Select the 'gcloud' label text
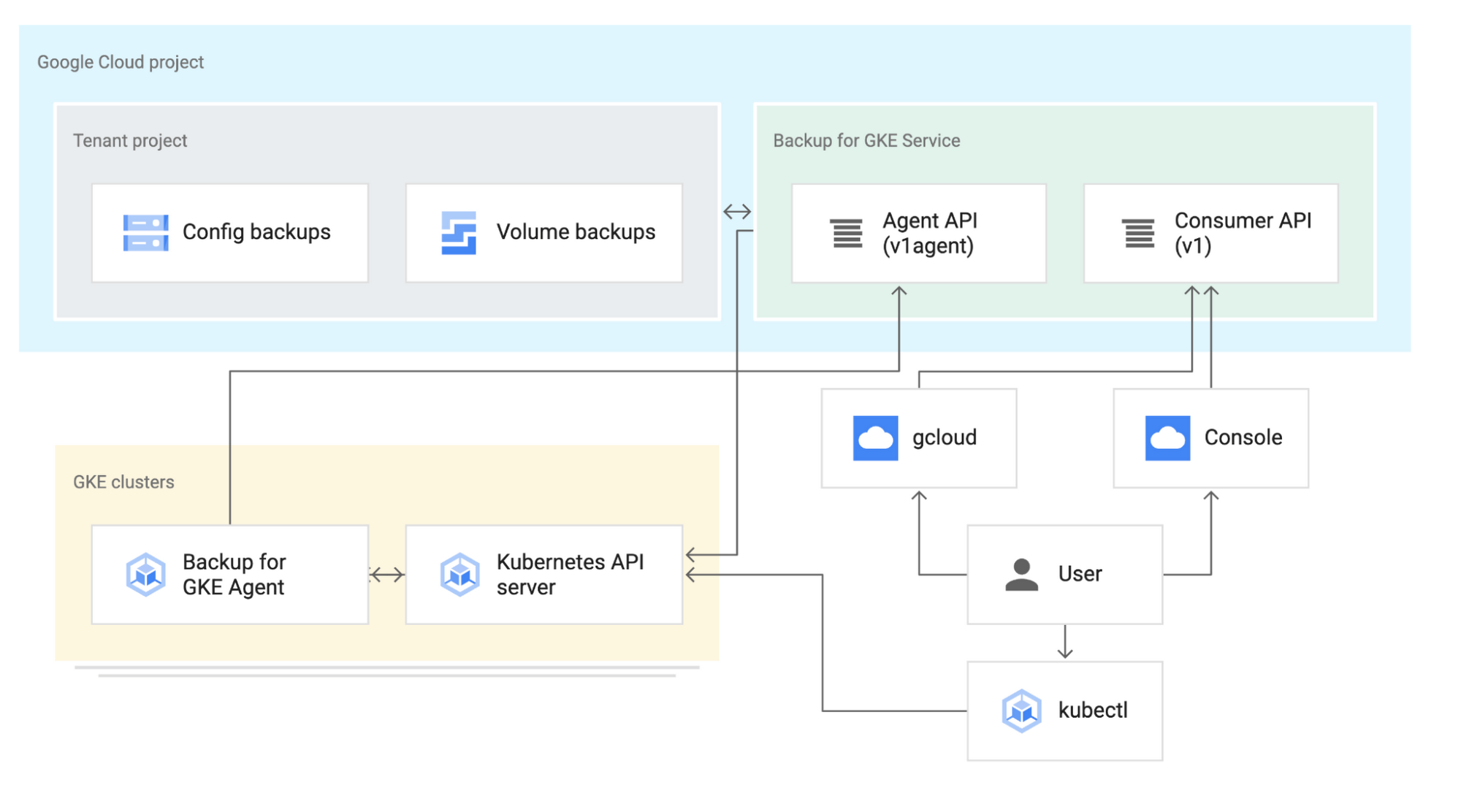This screenshot has width=1461, height=812. click(x=944, y=437)
